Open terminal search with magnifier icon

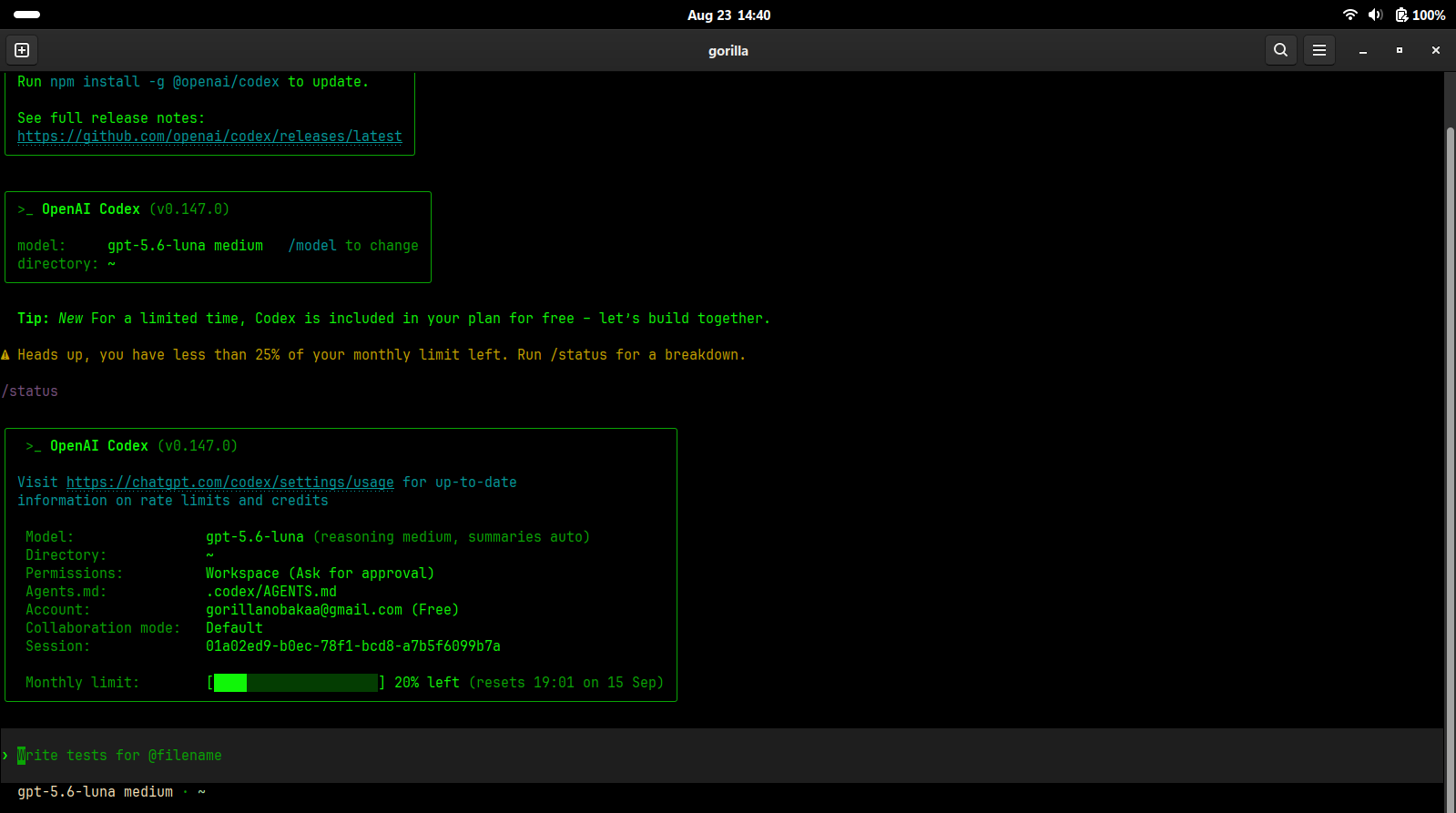[1280, 50]
